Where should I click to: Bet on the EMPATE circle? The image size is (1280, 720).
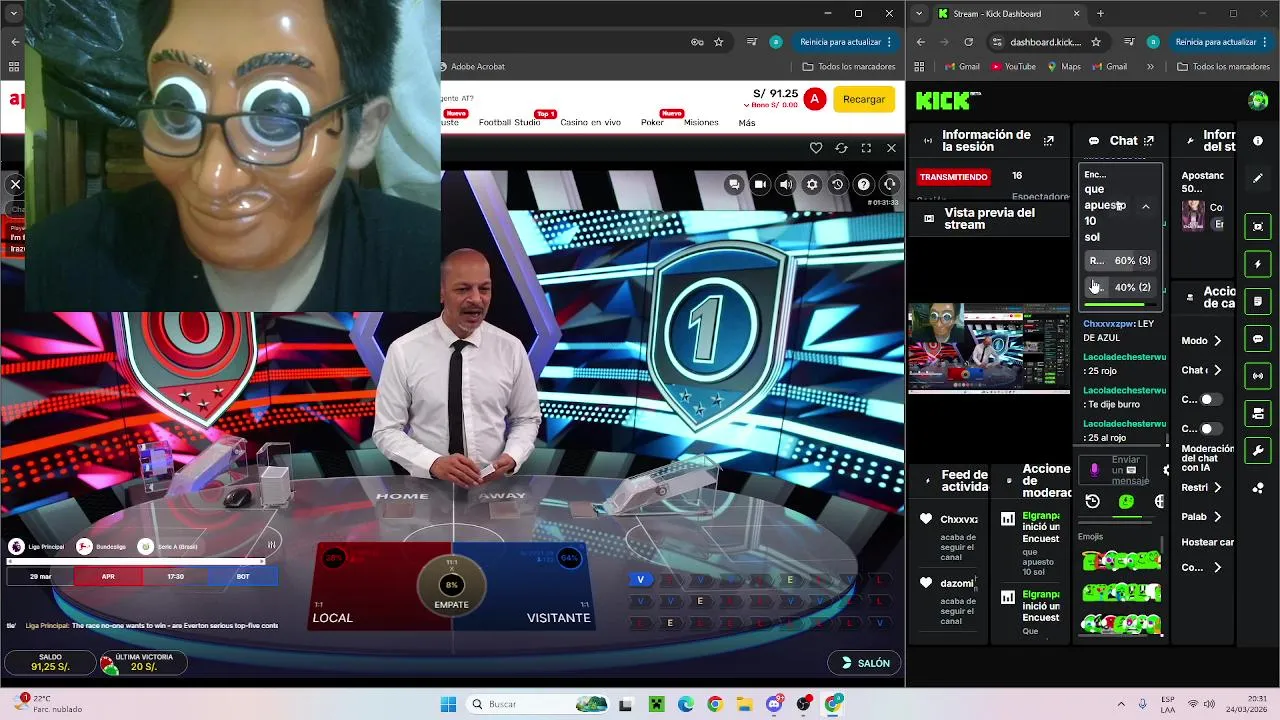[452, 585]
